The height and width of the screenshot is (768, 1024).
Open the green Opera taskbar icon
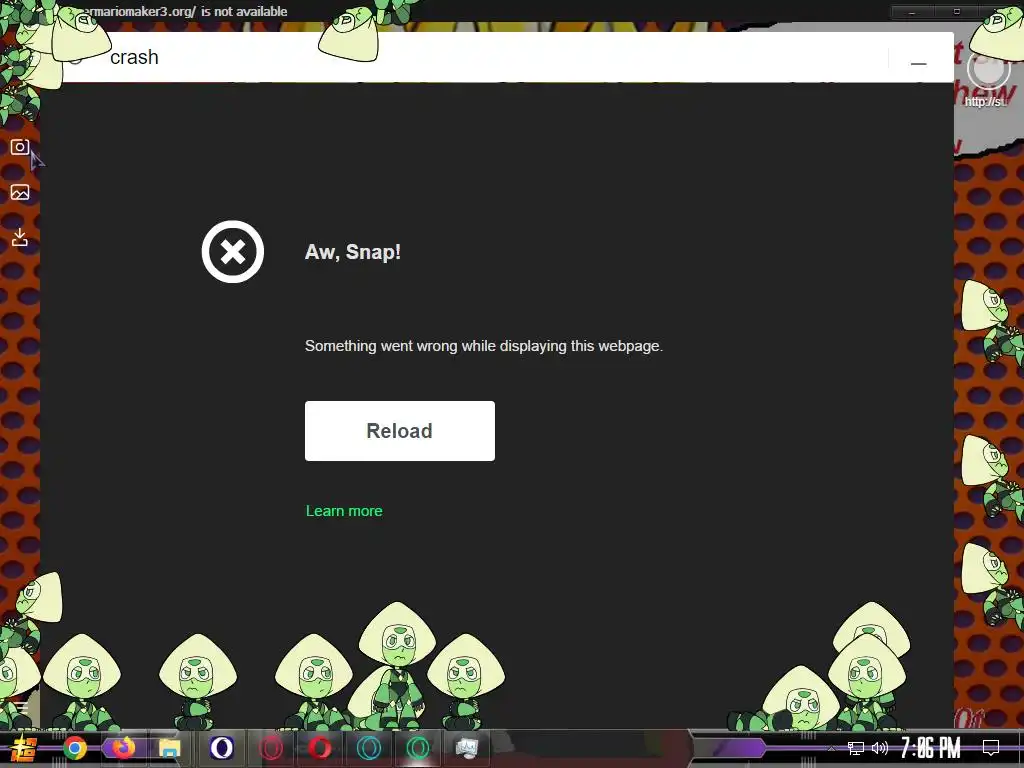[x=418, y=748]
